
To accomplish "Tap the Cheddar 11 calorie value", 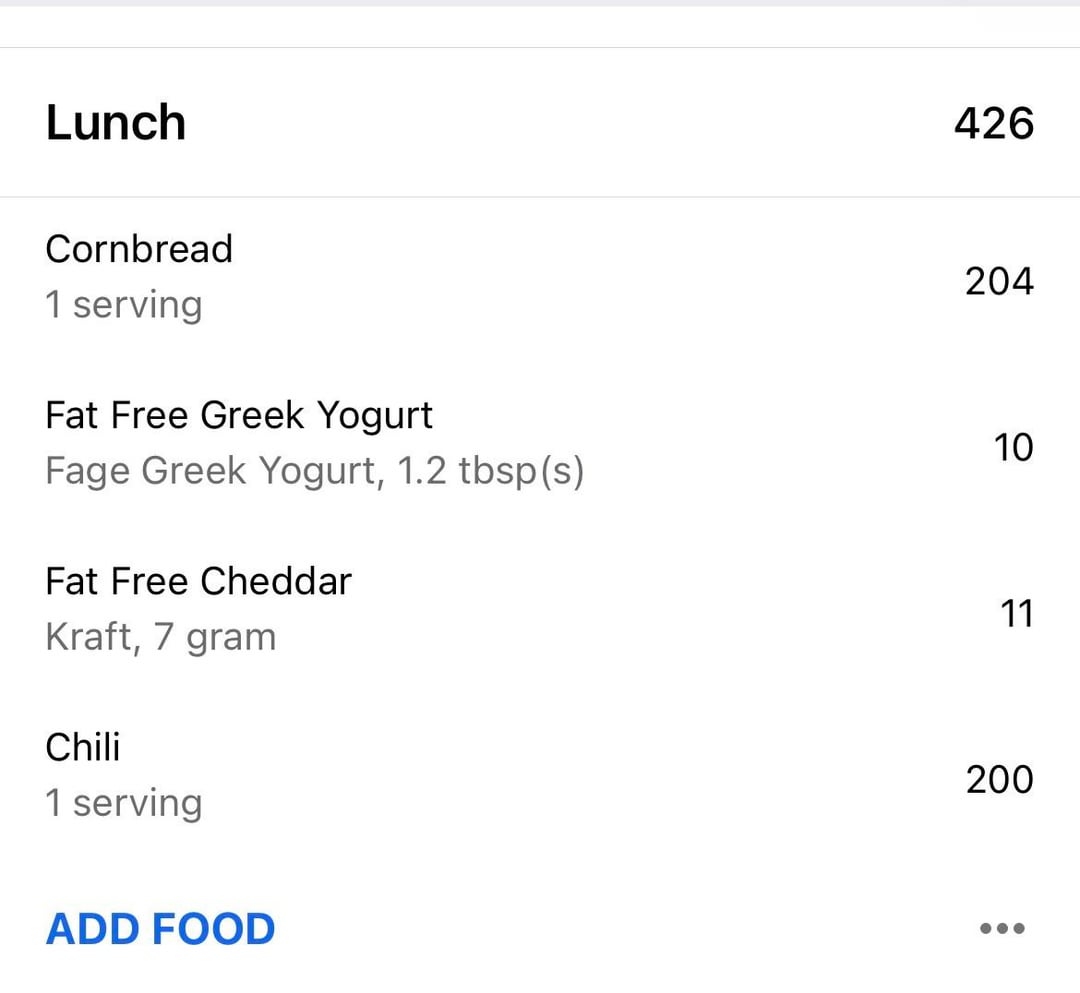I will [1016, 613].
